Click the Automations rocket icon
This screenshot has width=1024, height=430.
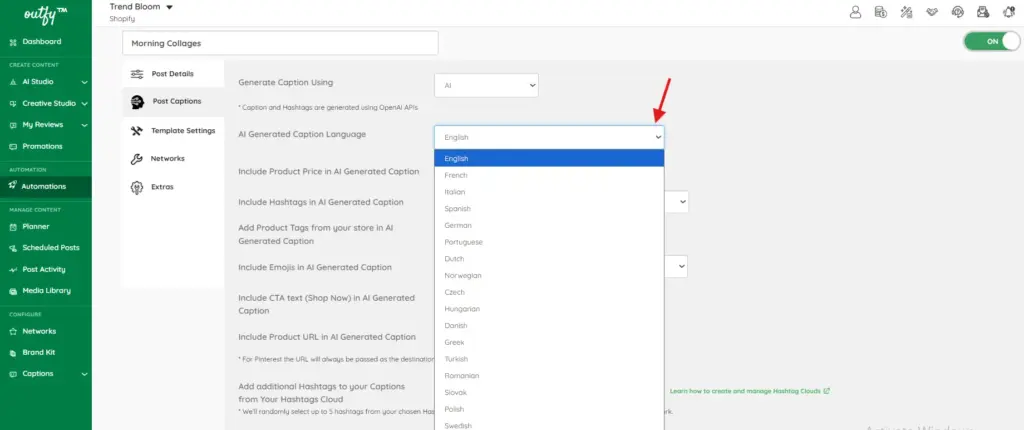[13, 186]
